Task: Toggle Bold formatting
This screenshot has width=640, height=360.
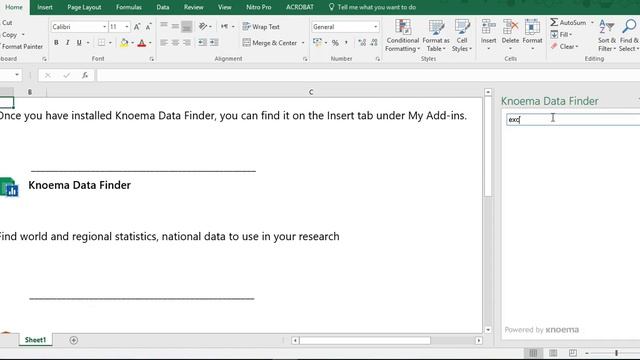Action: coord(56,43)
